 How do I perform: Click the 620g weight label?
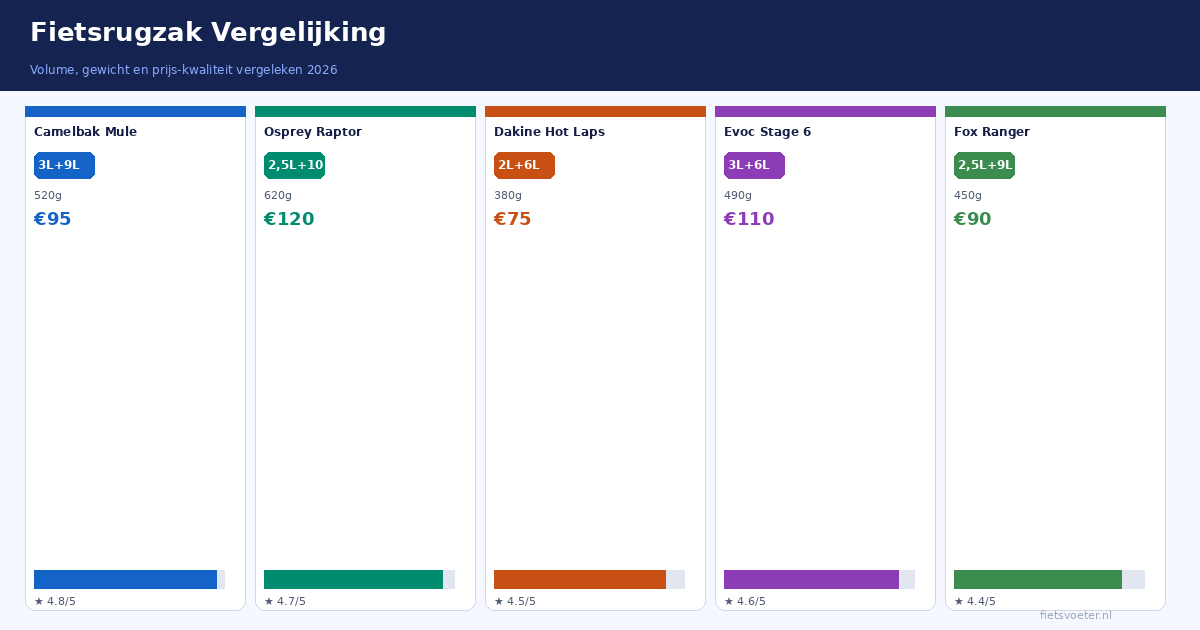click(x=278, y=196)
